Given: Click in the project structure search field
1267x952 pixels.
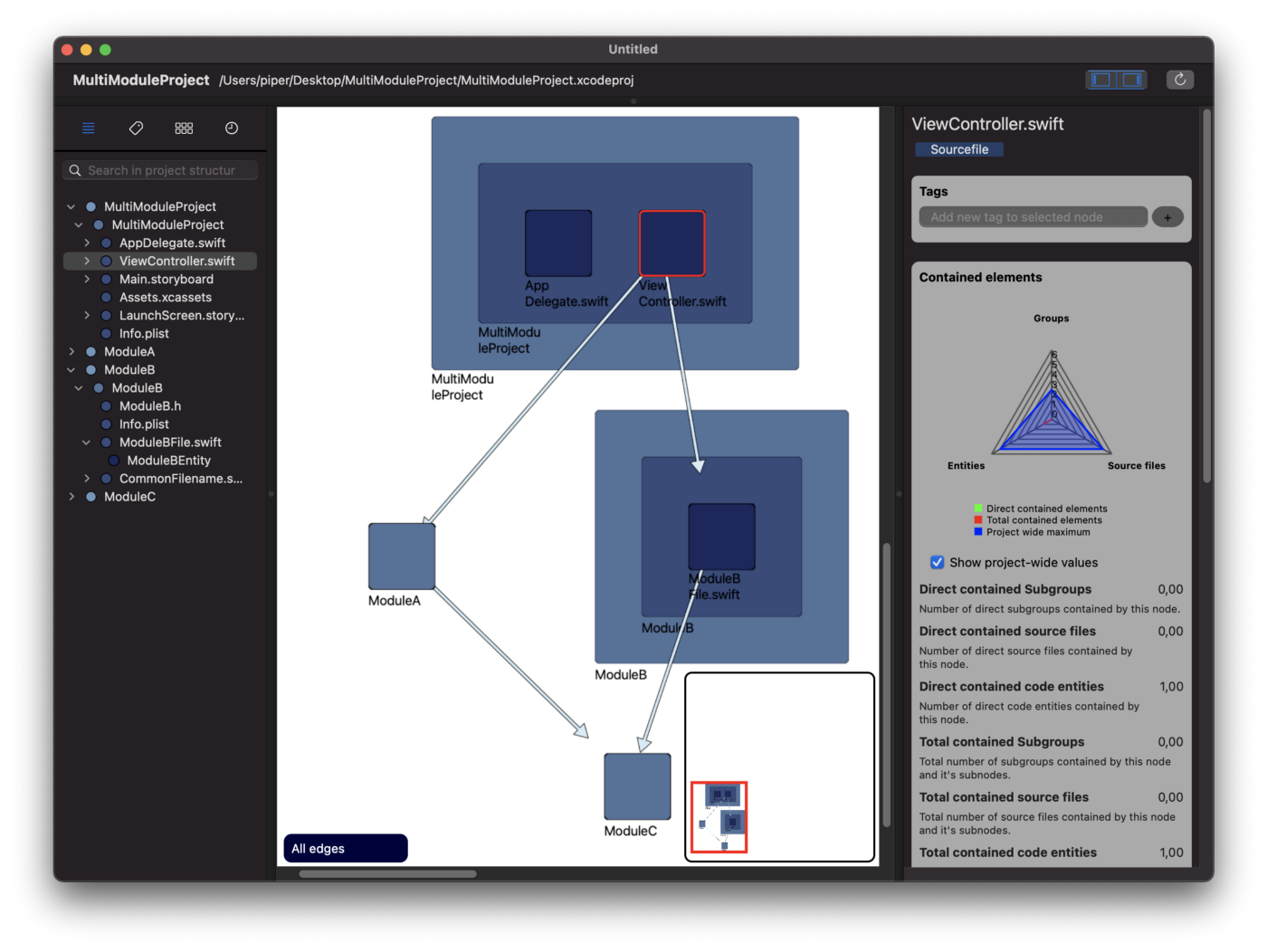Looking at the screenshot, I should coord(160,170).
